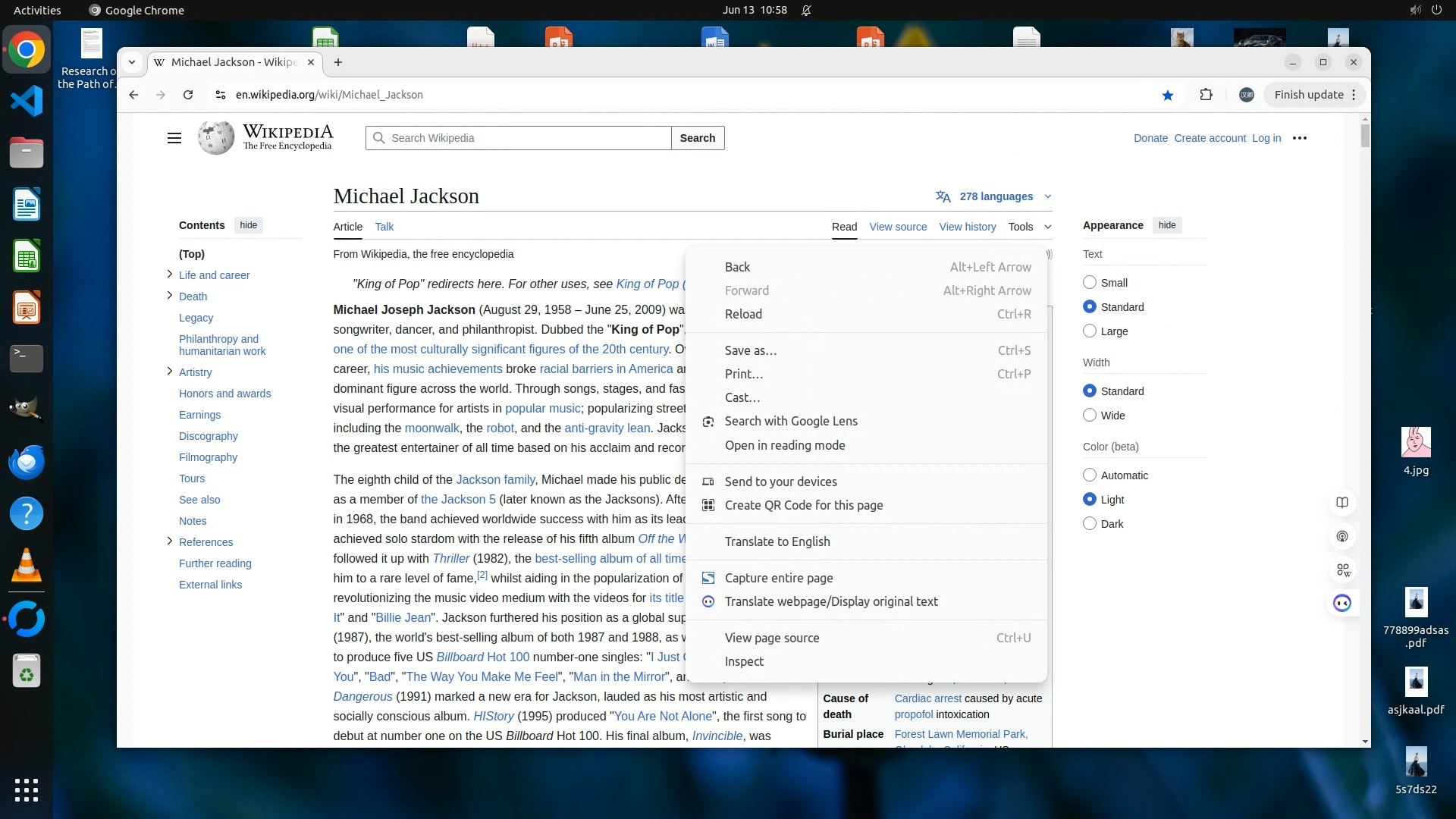Select Inspect from the context menu
Viewport: 1456px width, 819px height.
(744, 661)
